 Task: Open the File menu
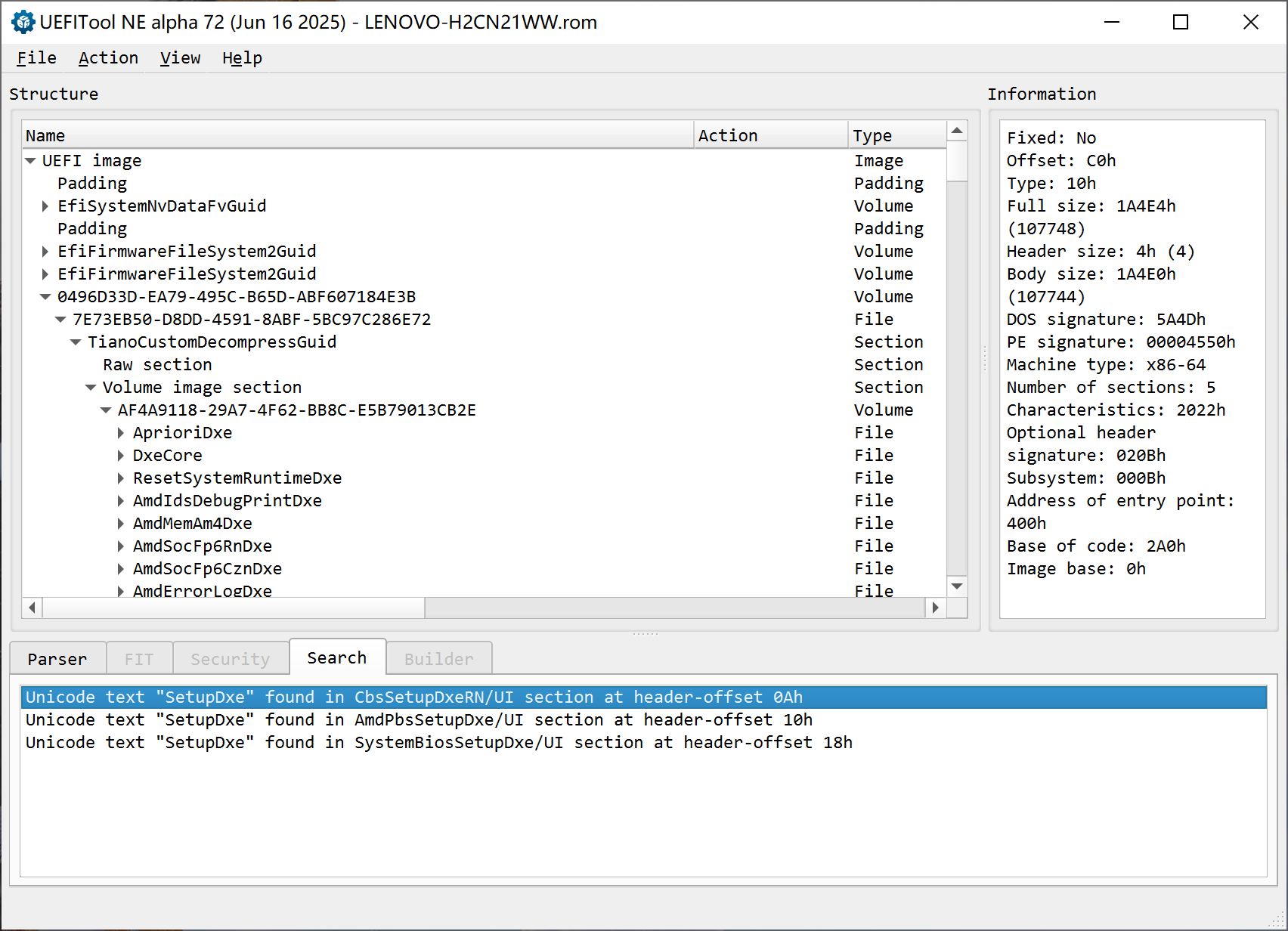click(x=36, y=58)
